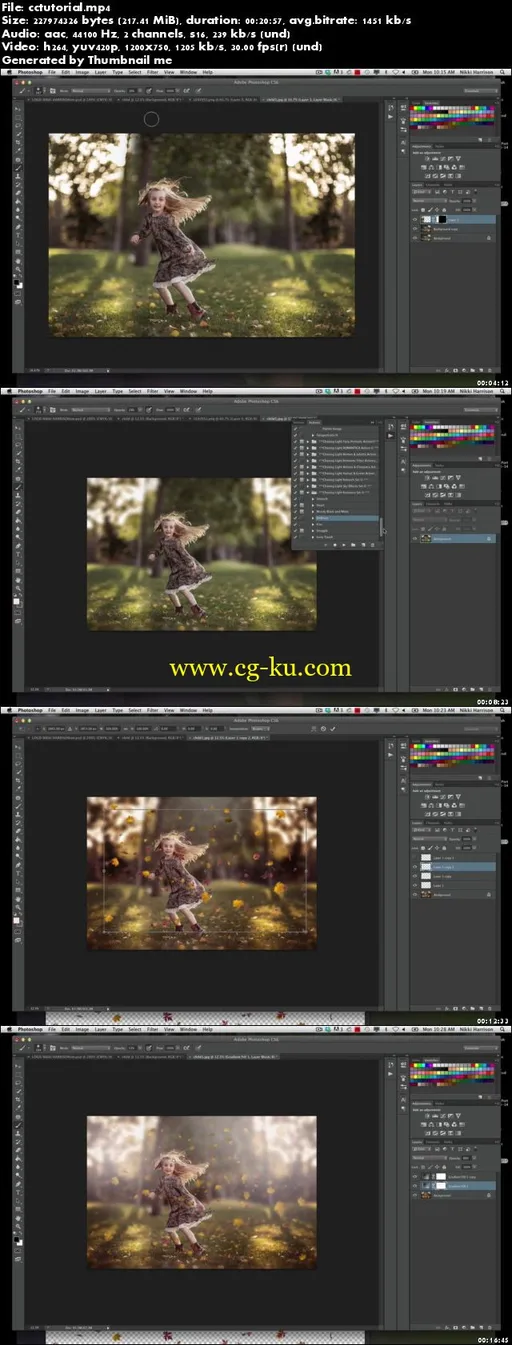Commit the transform checkmark in the 00:12:33 frame

(333, 729)
